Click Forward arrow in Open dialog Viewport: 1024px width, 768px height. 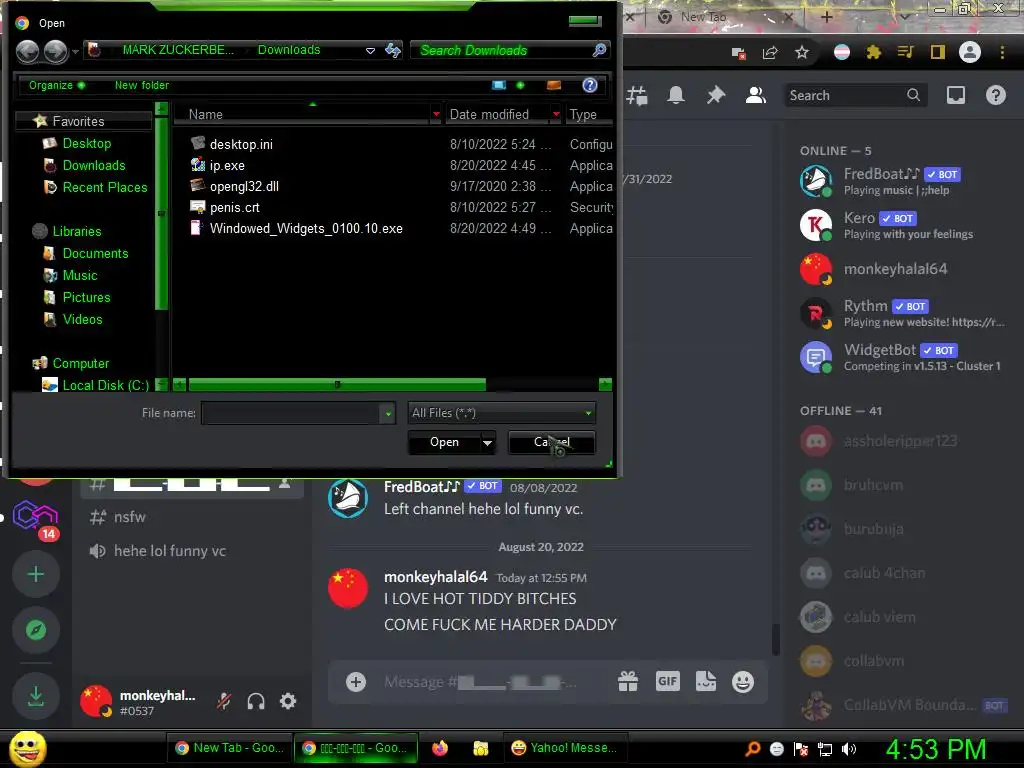coord(56,51)
